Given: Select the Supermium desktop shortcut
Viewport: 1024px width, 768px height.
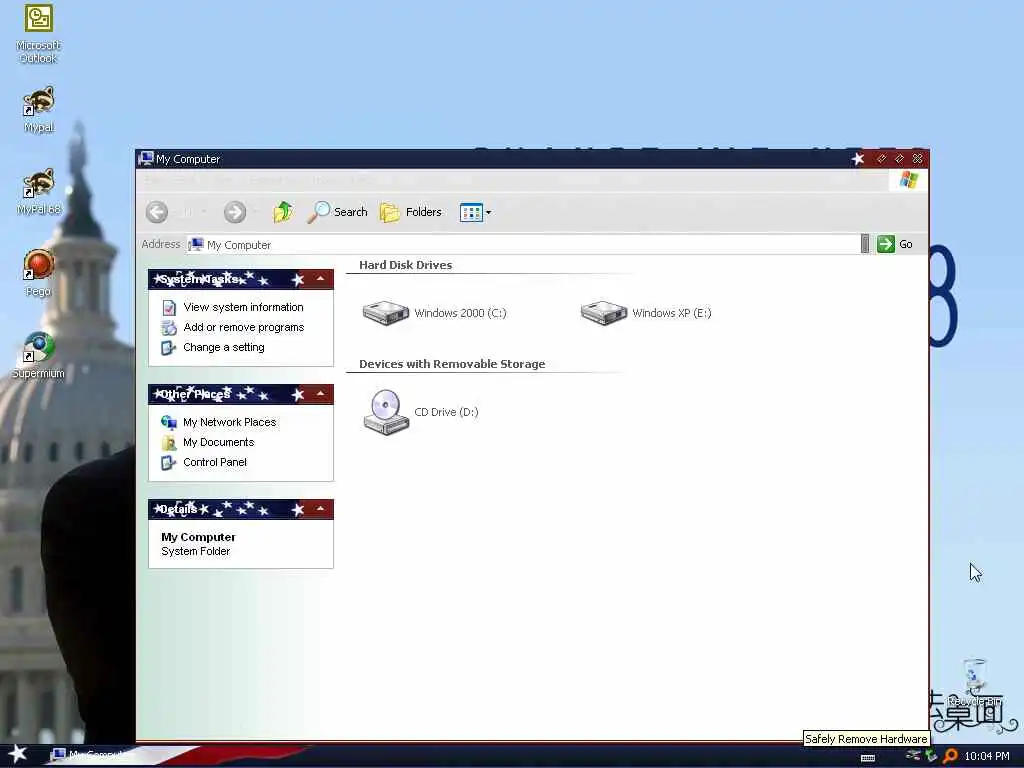Looking at the screenshot, I should point(39,356).
